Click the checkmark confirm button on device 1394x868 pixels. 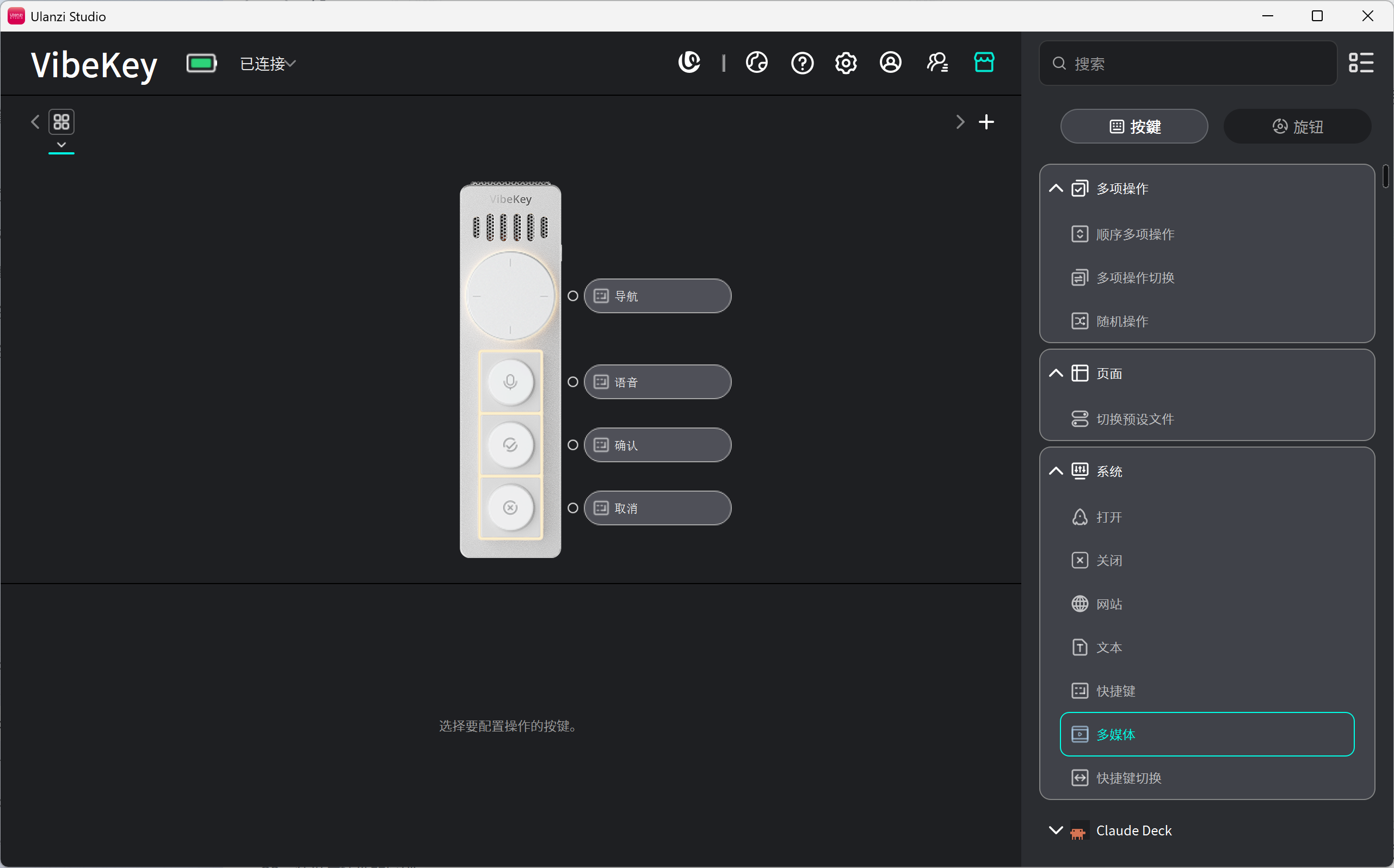coord(510,445)
